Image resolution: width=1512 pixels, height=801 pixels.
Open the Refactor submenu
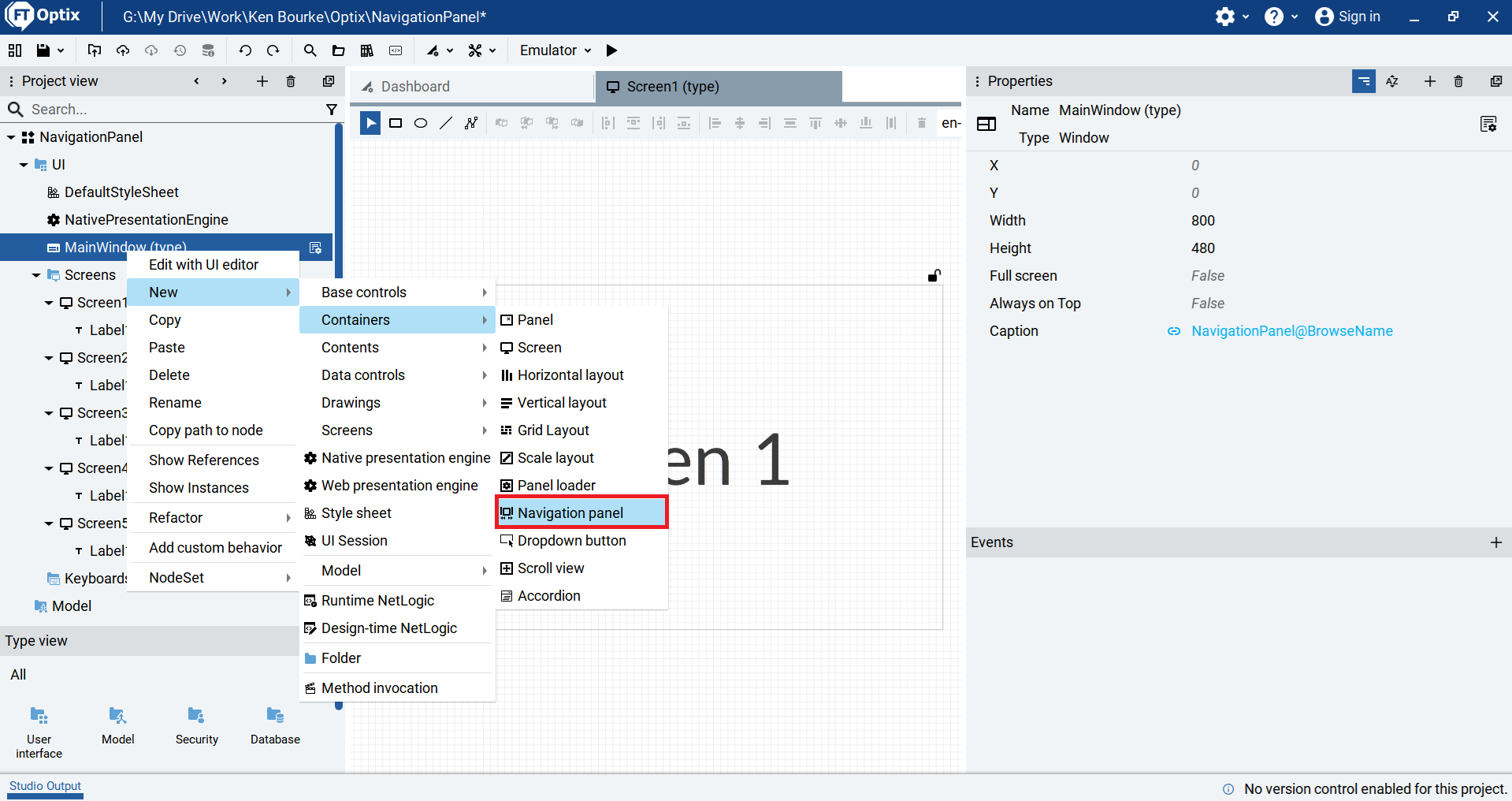point(213,518)
